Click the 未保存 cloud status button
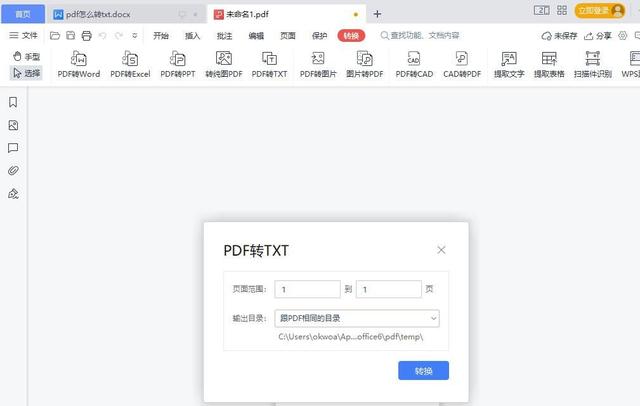Viewport: 640px width, 406px height. click(559, 36)
